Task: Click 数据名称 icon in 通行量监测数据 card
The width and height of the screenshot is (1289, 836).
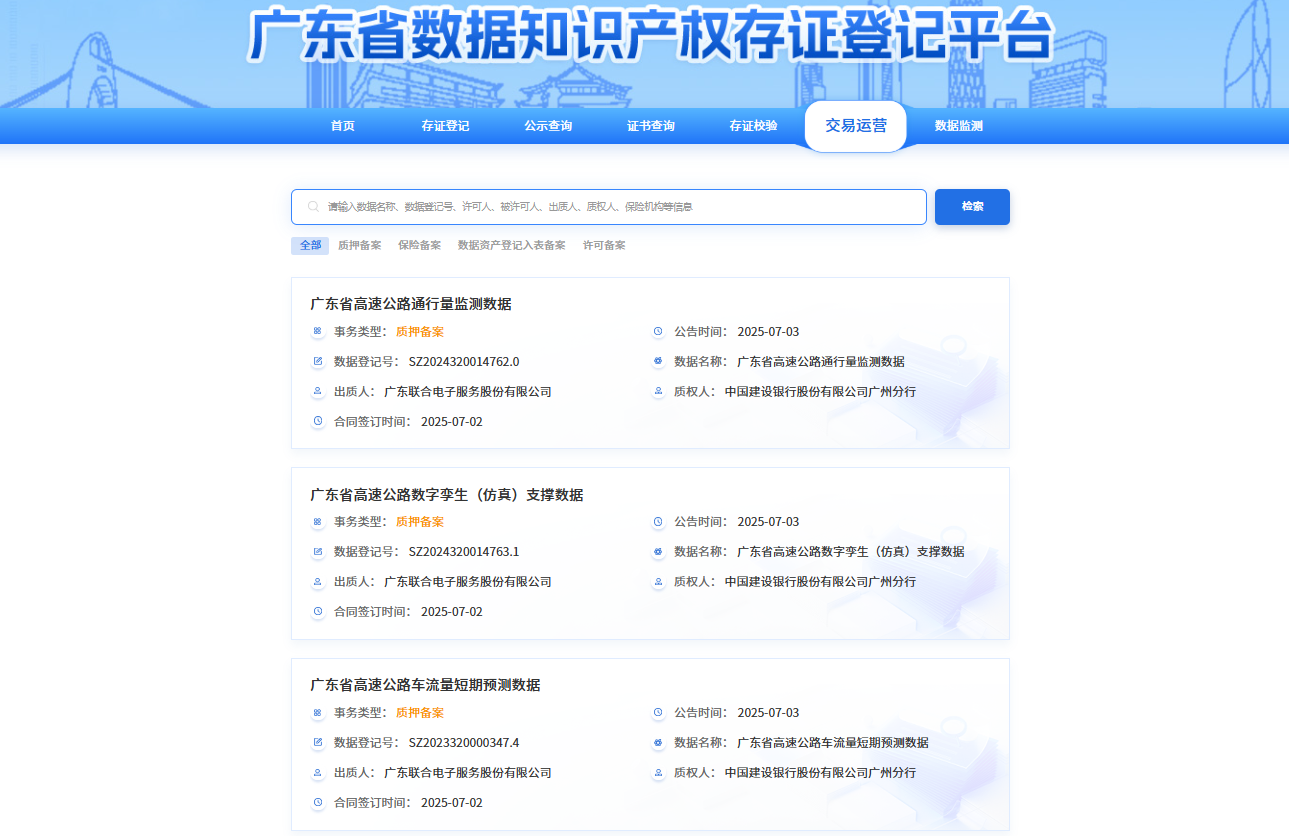Action: tap(658, 361)
